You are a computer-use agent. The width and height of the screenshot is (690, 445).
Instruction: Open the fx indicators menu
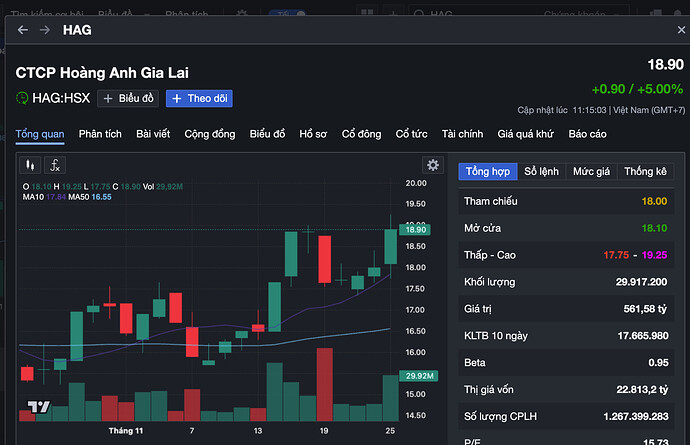[x=56, y=165]
